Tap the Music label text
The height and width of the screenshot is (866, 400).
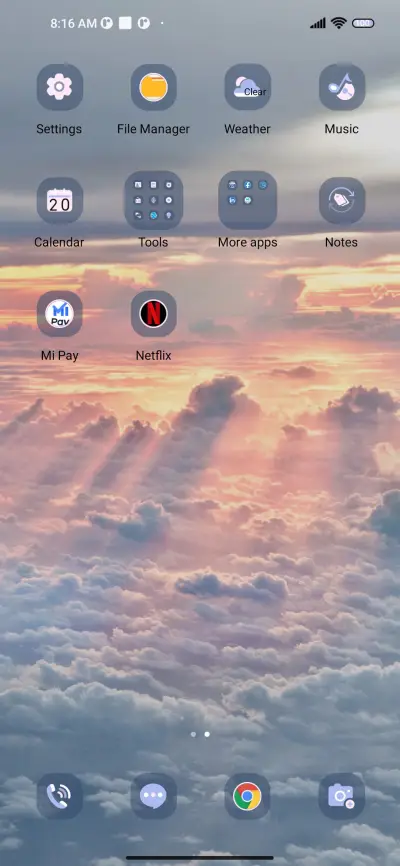tap(341, 129)
